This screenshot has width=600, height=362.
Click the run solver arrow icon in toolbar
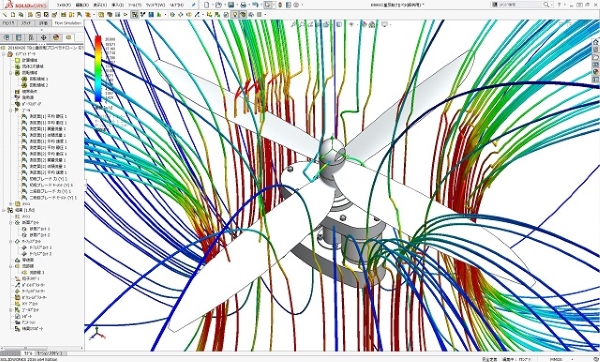(126, 15)
